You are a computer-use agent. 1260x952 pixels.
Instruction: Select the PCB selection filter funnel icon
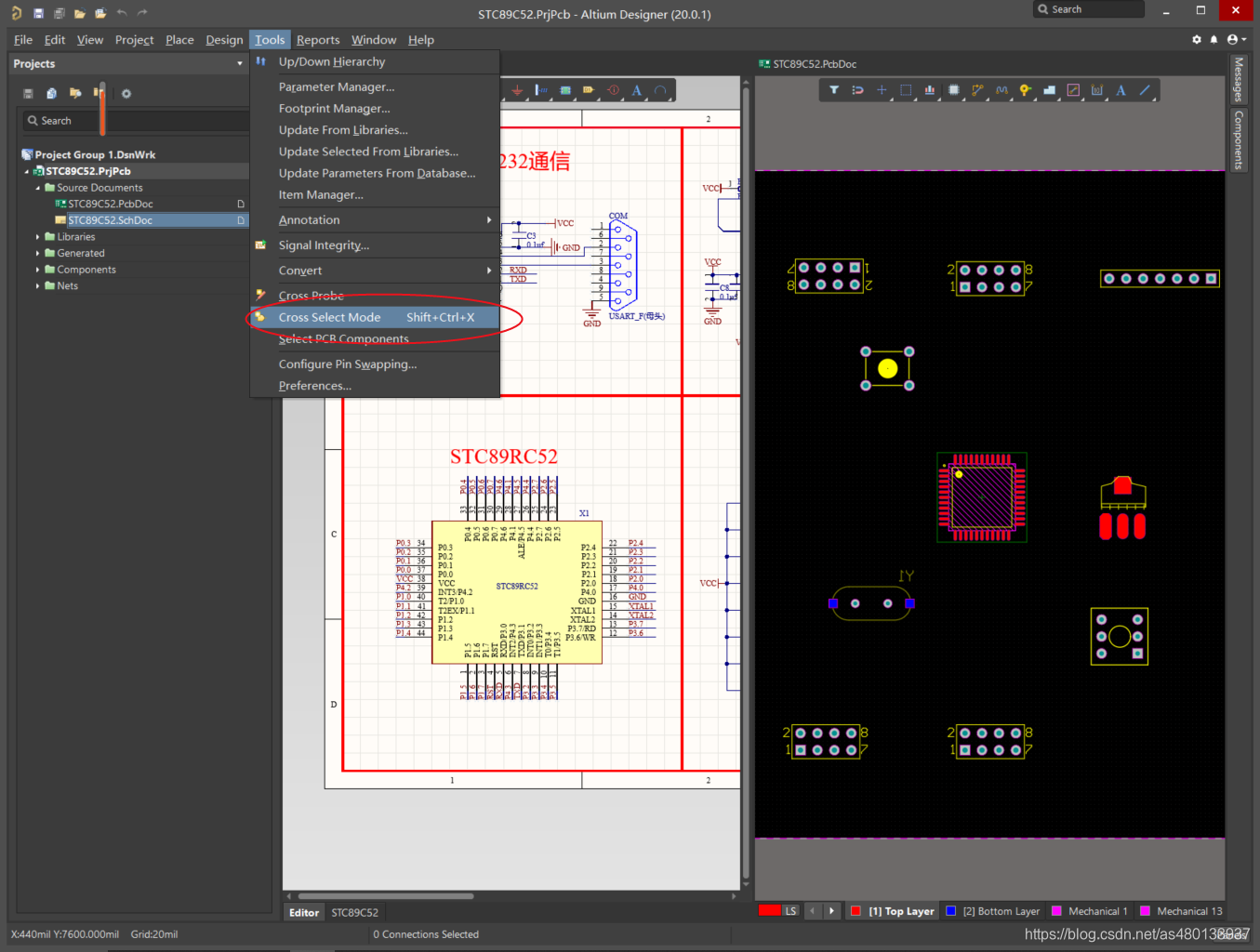(834, 90)
